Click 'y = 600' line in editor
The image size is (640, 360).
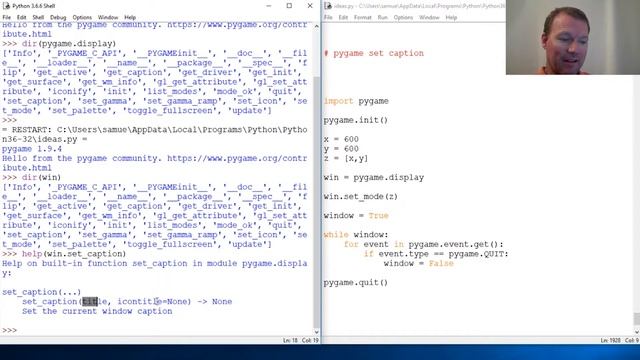click(341, 149)
